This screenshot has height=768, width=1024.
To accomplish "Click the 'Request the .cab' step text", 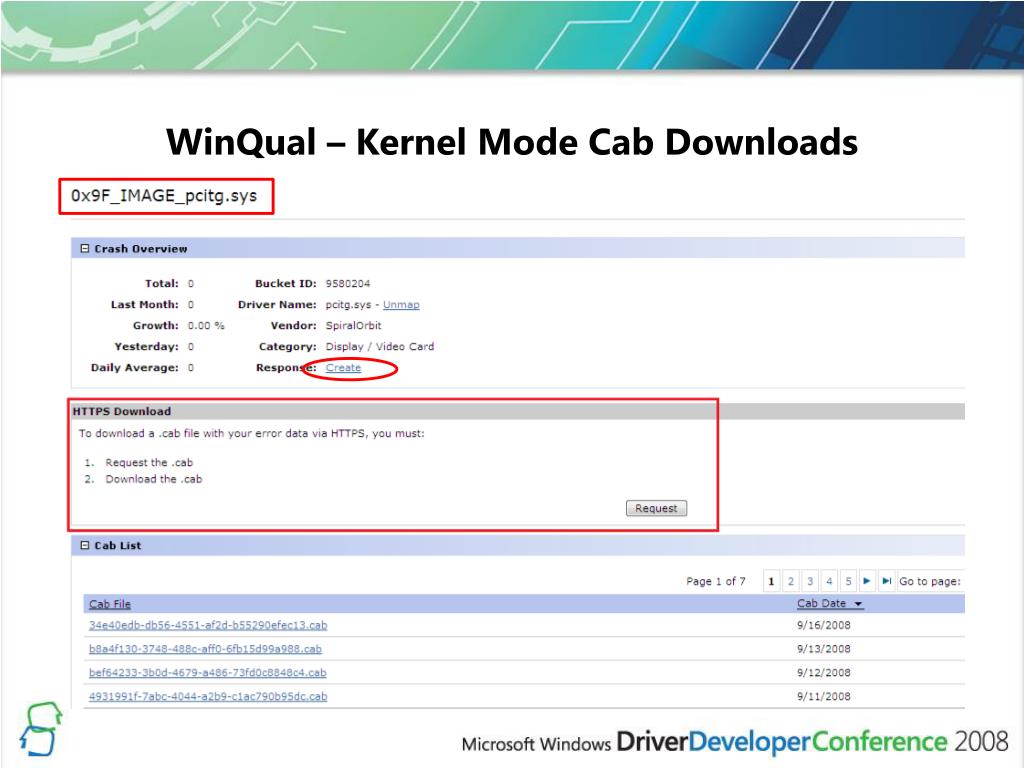I will 149,462.
